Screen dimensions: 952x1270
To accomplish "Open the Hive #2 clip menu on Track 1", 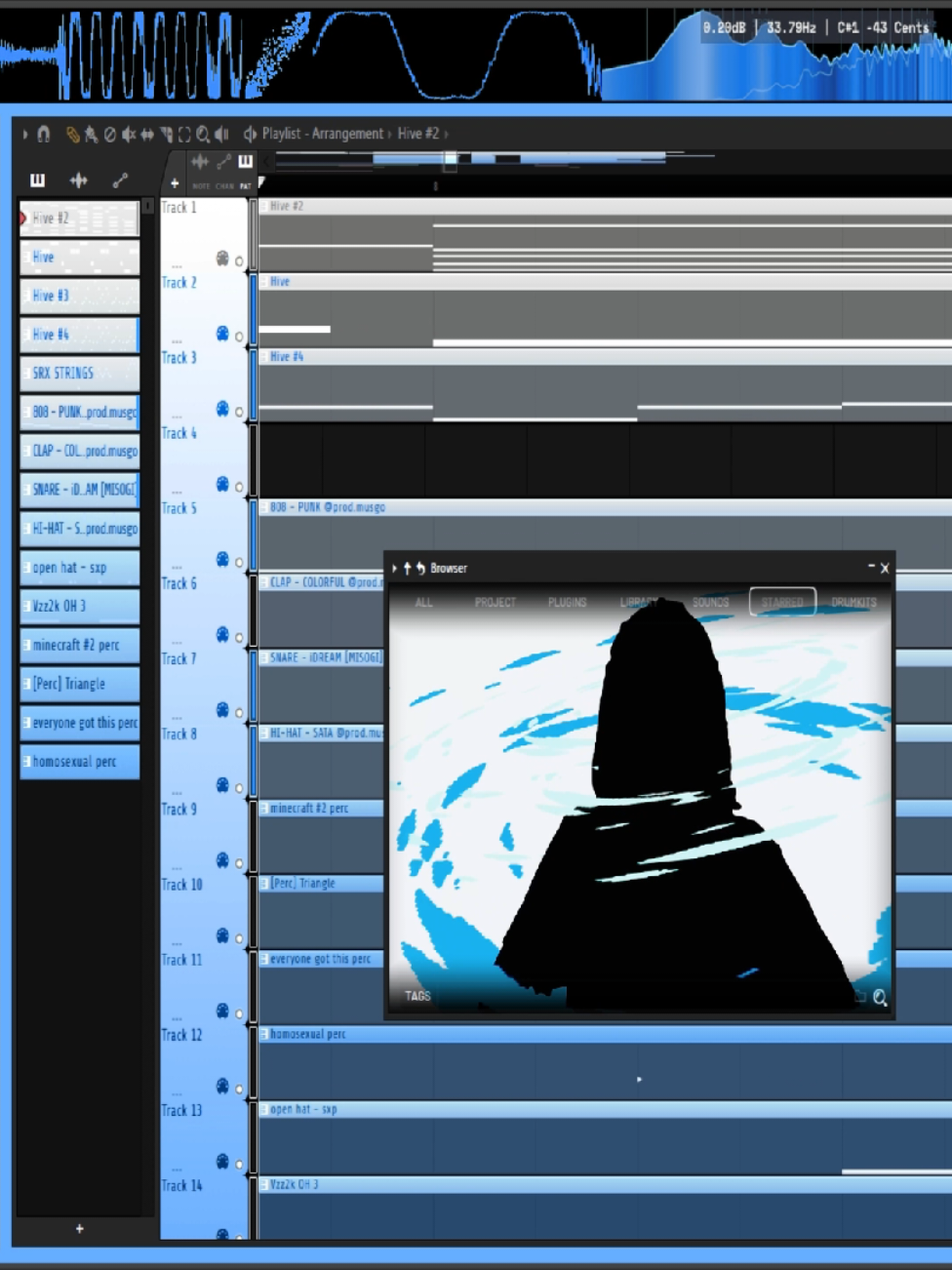I will click(x=263, y=206).
